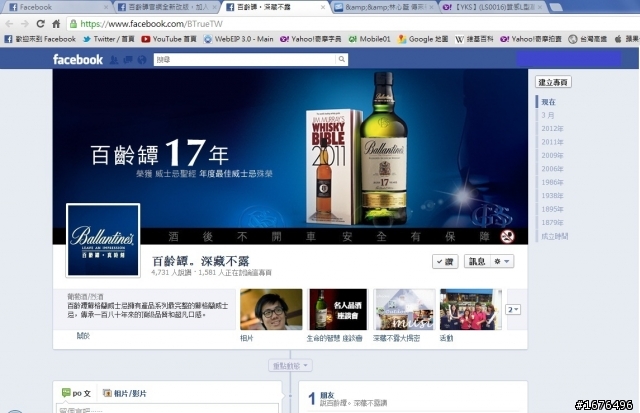Jump to 1938年 in the timeline
Viewport: 640px width, 413px height.
coord(552,196)
